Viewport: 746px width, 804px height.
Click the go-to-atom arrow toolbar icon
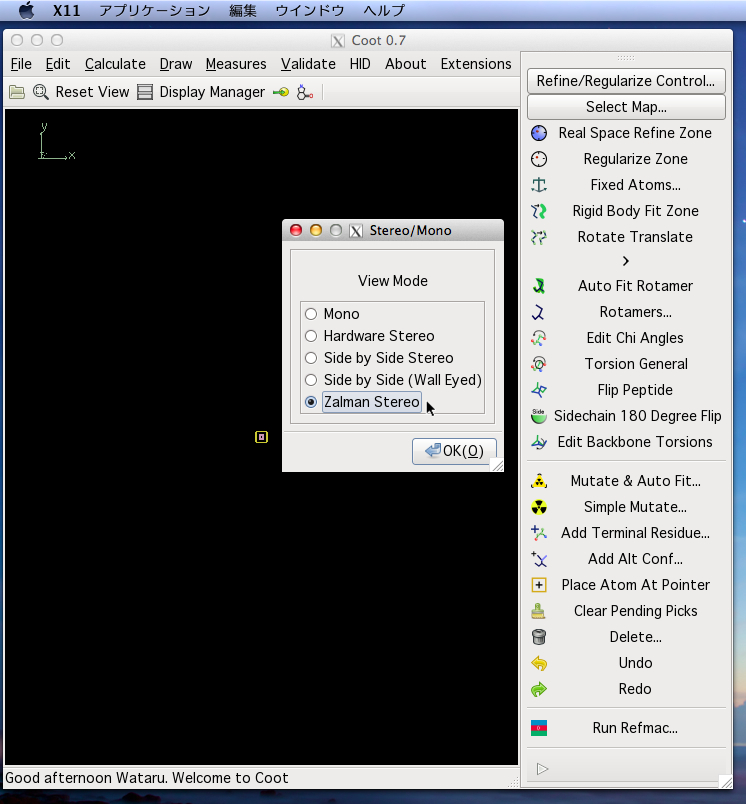[281, 92]
